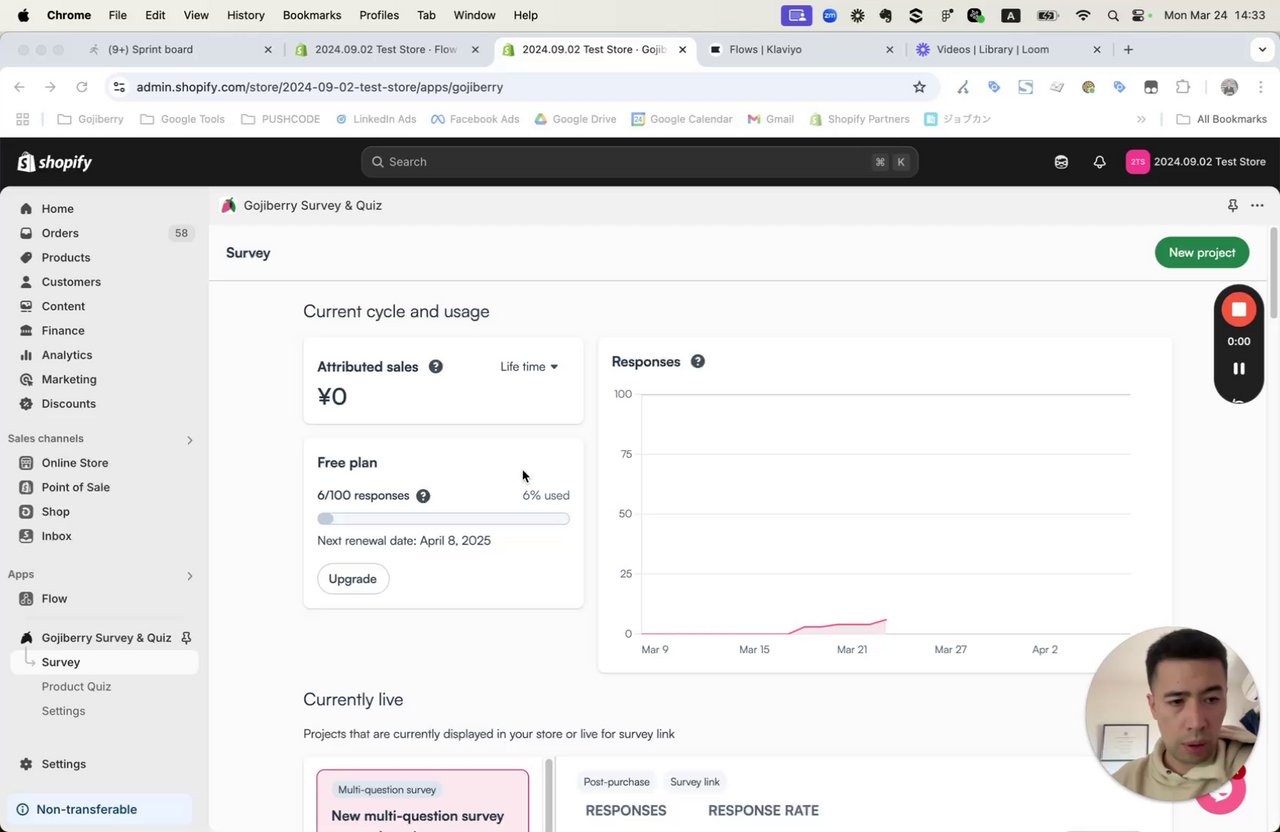Image resolution: width=1280 pixels, height=832 pixels.
Task: Click the help icon beside Attributed sales
Action: pyautogui.click(x=435, y=367)
